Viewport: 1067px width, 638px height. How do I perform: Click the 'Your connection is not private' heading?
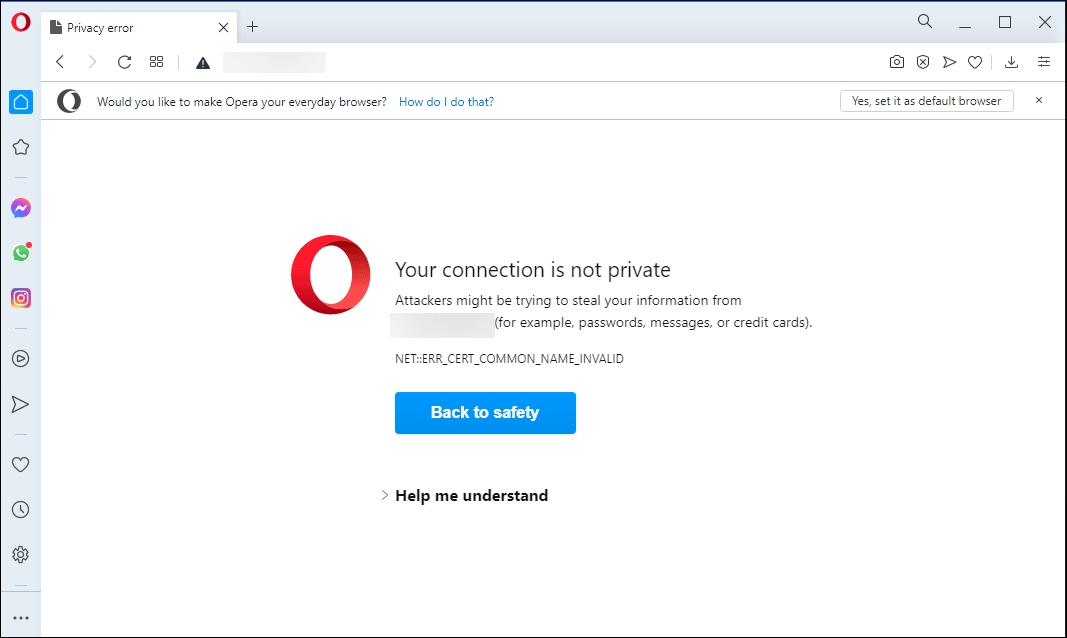point(533,270)
